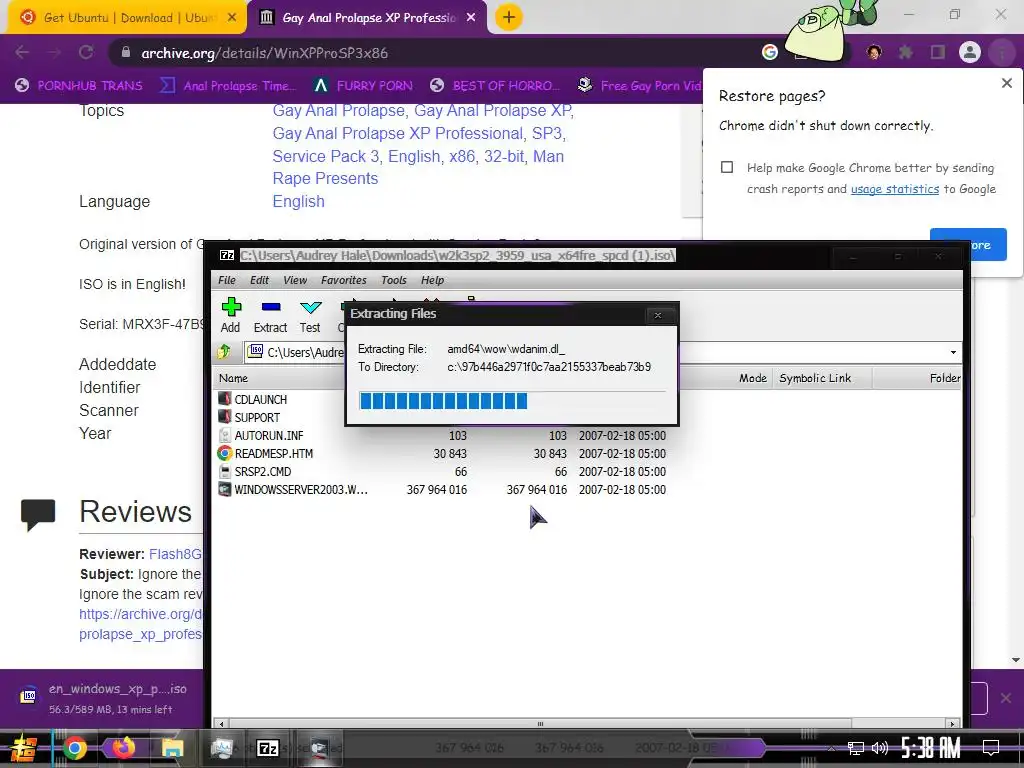1024x768 pixels.
Task: Close the Get Ubuntu tab
Action: click(x=232, y=18)
